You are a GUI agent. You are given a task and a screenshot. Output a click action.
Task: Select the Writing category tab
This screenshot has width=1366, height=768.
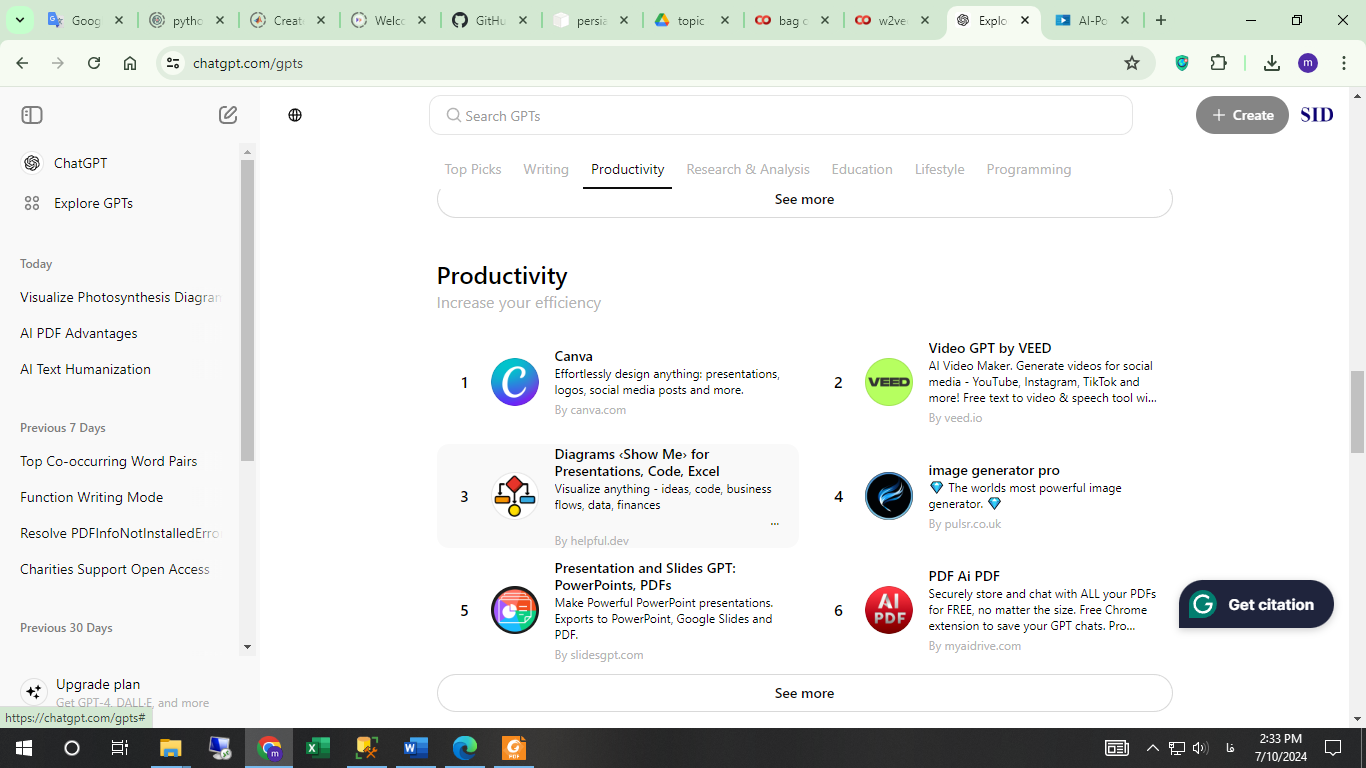point(546,169)
